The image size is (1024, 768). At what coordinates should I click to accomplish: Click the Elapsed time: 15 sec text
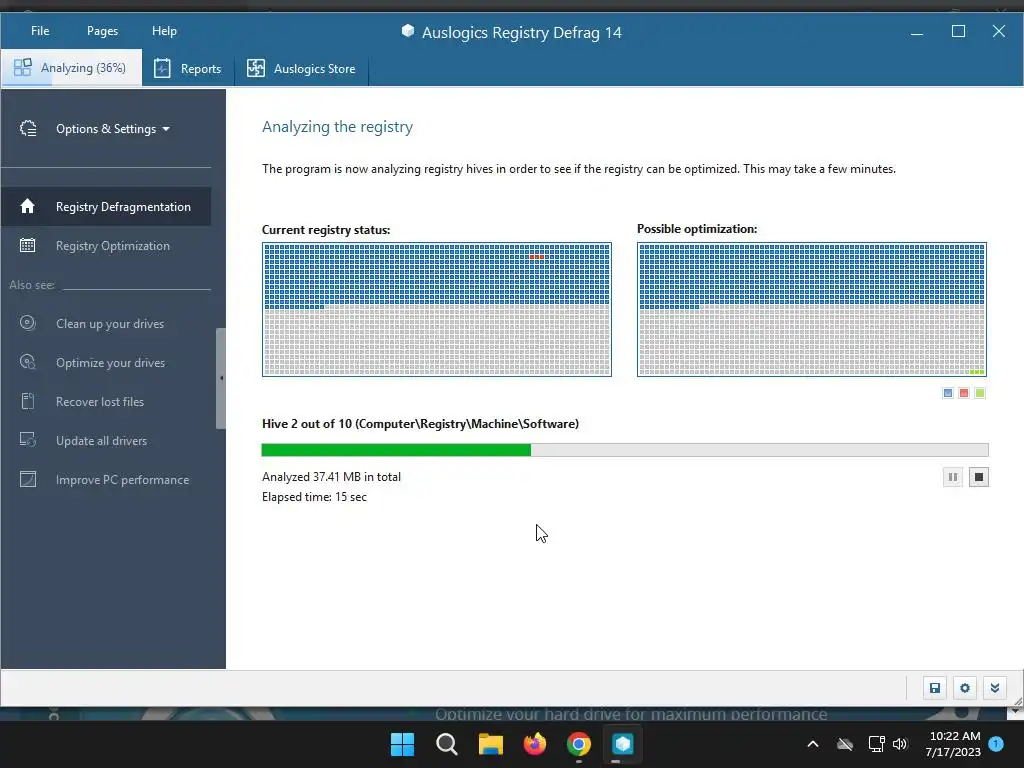coord(314,497)
